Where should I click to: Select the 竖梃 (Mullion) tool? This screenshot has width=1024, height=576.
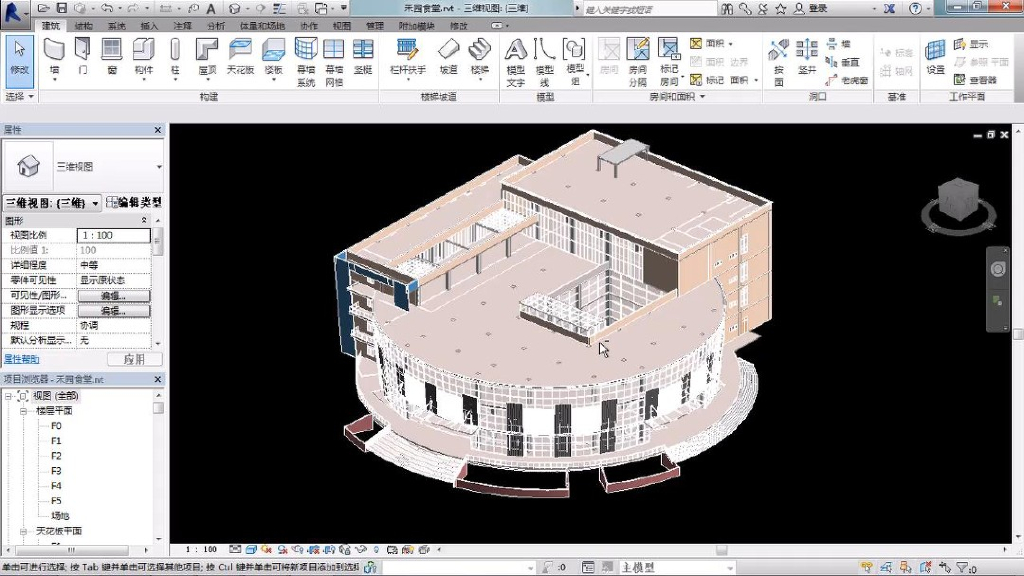coord(363,57)
